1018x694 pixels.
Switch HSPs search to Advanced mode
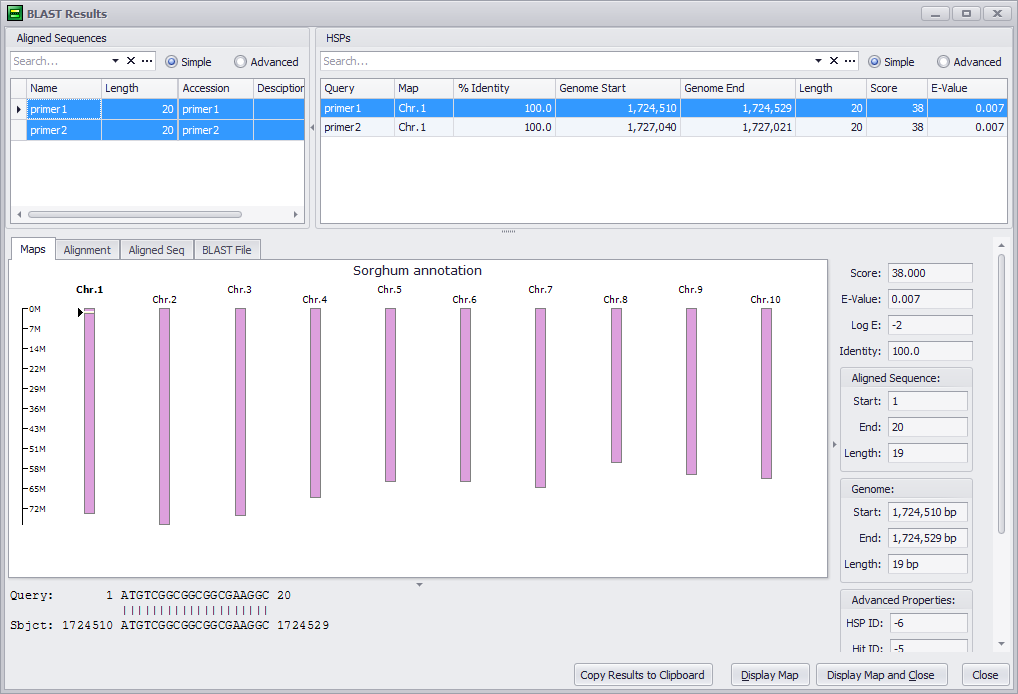943,61
